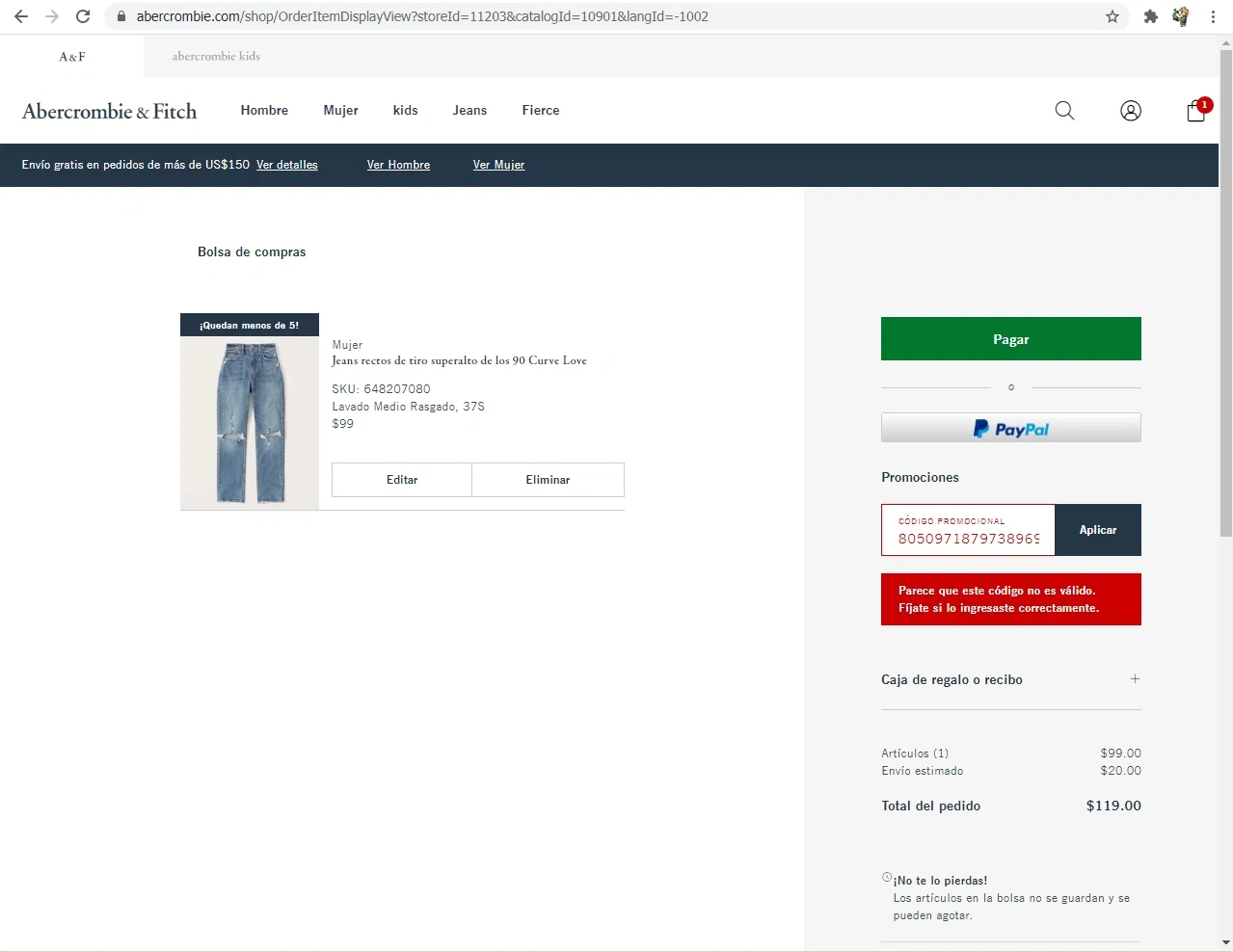Open the Hombre menu
The image size is (1233, 952).
pos(264,111)
